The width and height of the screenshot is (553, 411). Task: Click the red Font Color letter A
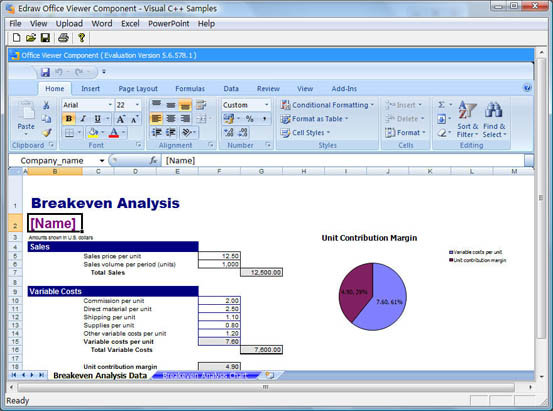(114, 133)
